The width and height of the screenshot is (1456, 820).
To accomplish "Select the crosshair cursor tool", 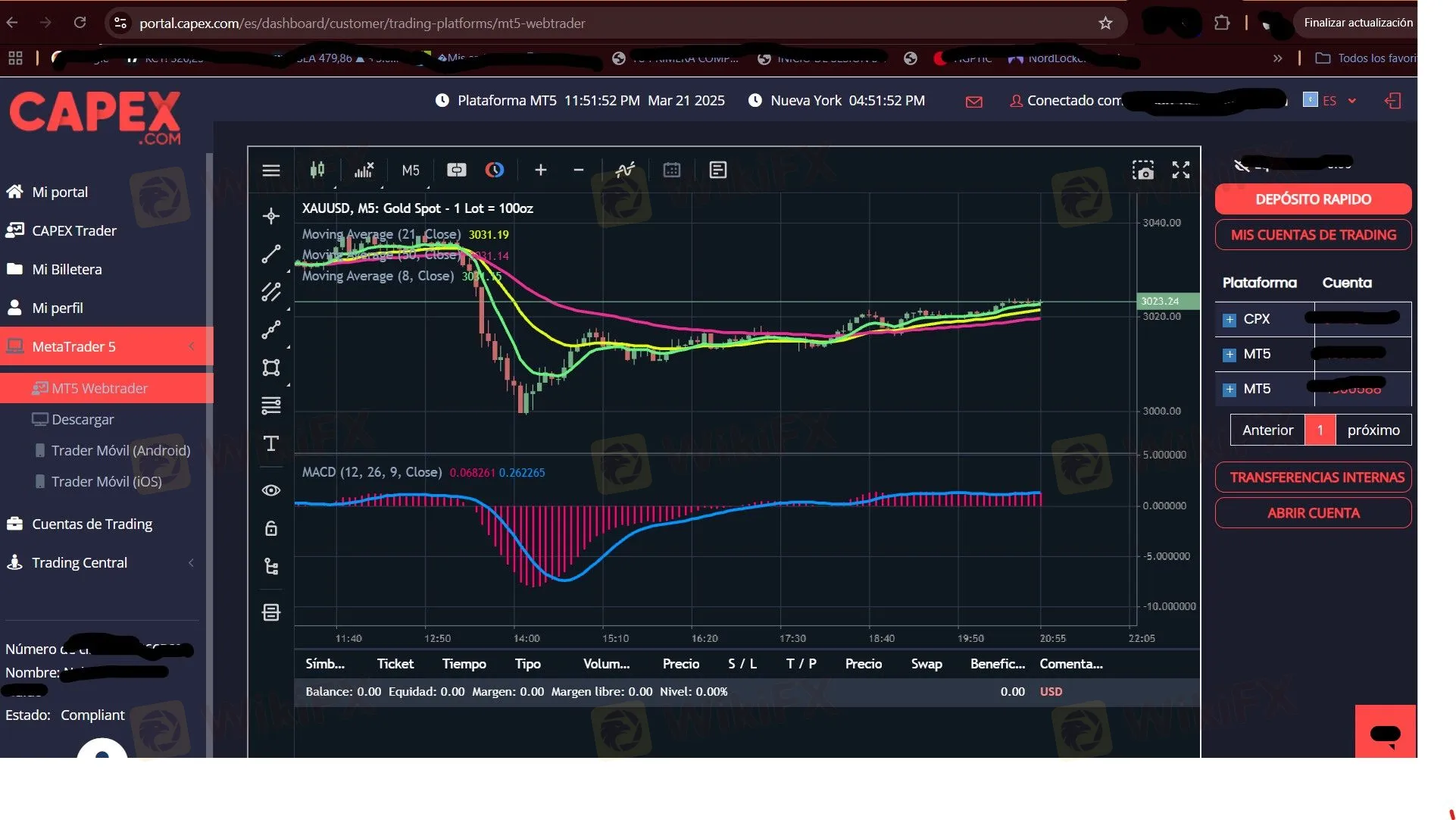I will pos(271,217).
